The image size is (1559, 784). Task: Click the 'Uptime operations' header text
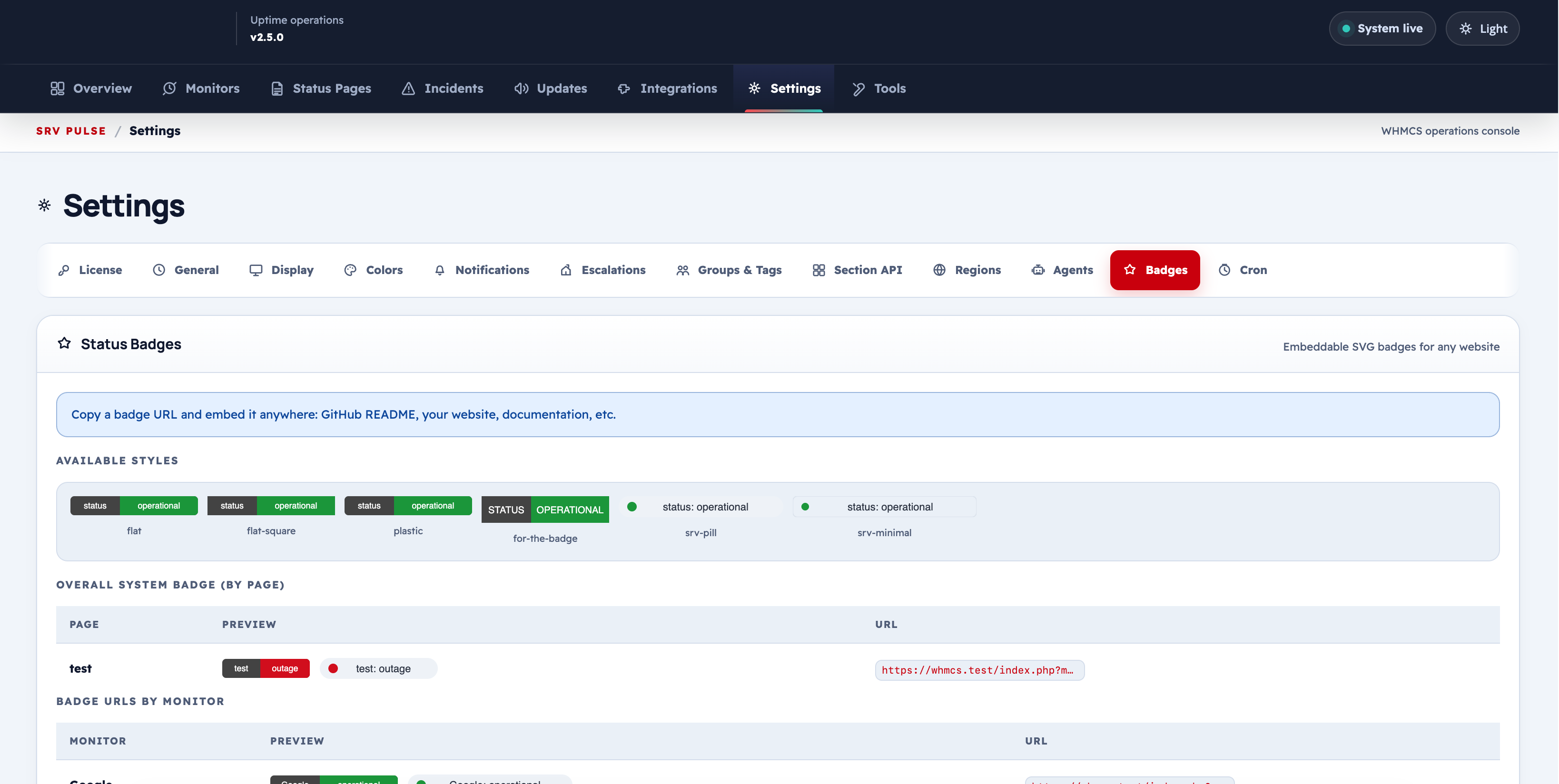[x=296, y=20]
